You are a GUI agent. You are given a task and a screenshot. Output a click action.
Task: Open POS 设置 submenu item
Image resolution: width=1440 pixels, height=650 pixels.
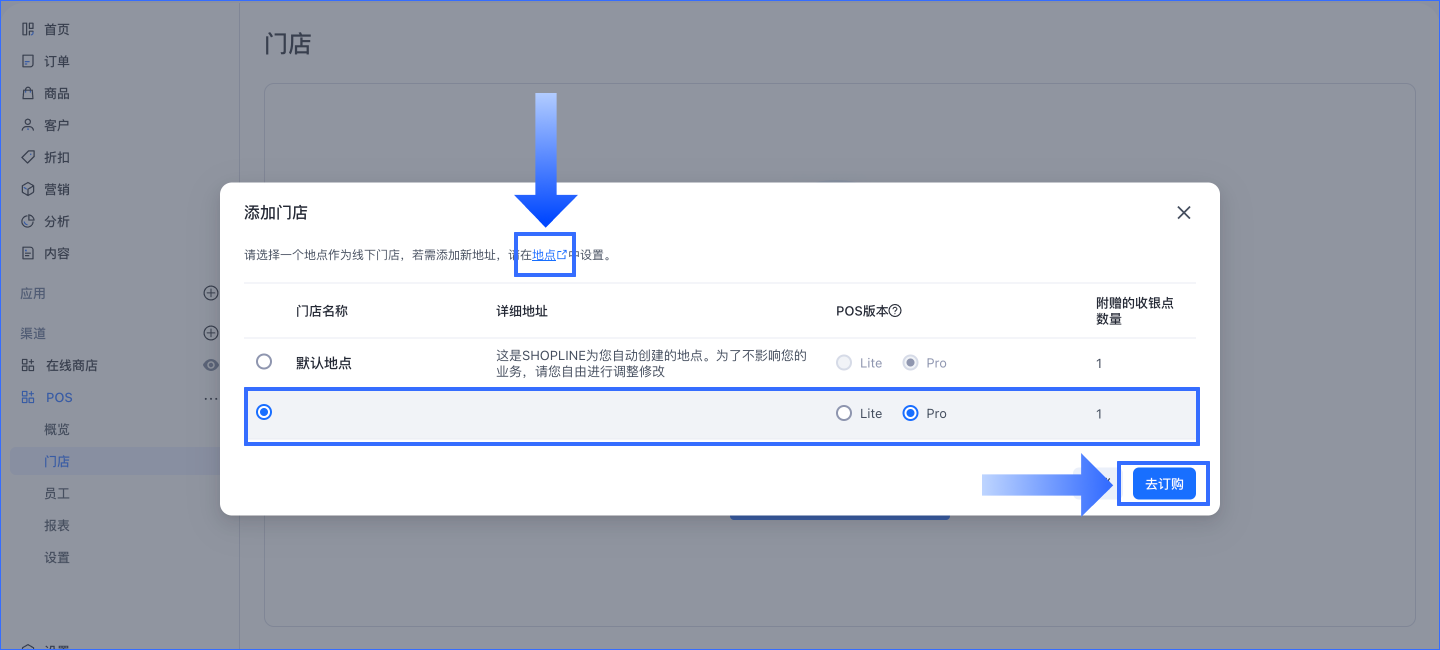coord(57,557)
